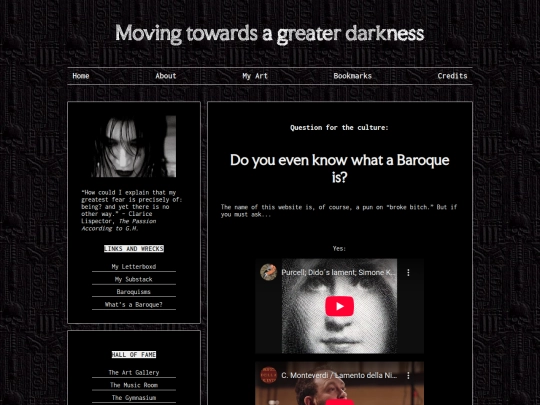Open the Purcell video's channel avatar
The image size is (540, 405).
click(x=268, y=272)
